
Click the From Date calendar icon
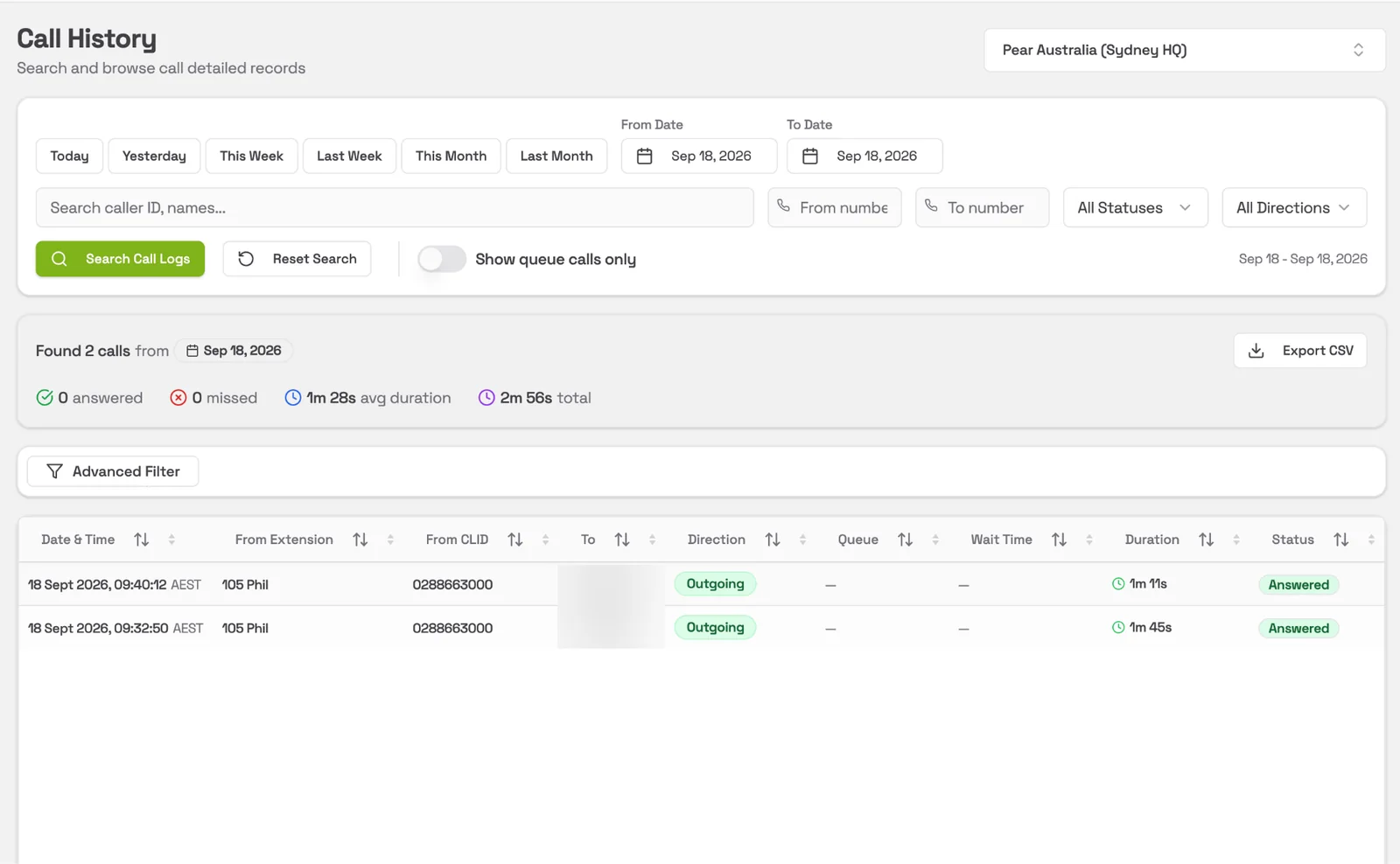pyautogui.click(x=645, y=156)
